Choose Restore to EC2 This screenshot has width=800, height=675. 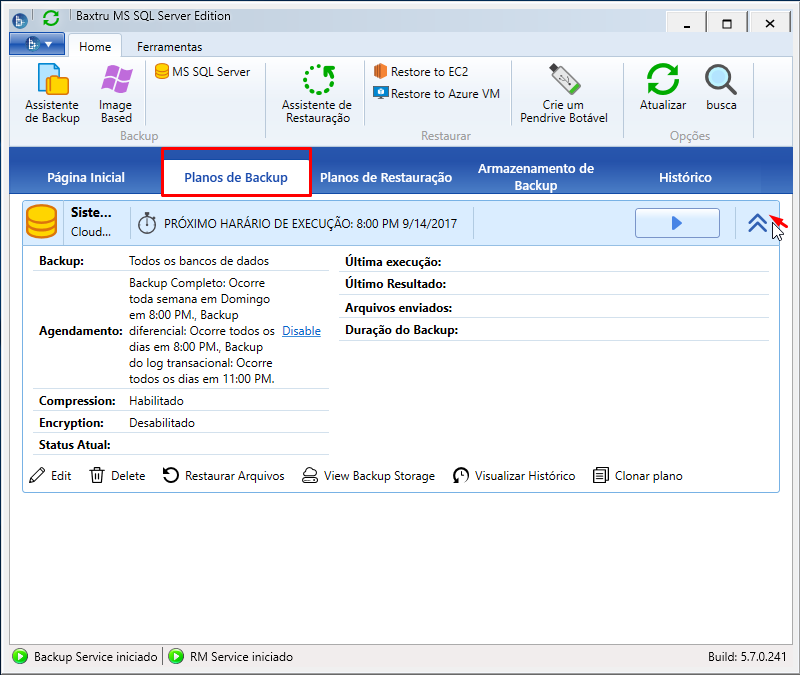coord(421,71)
